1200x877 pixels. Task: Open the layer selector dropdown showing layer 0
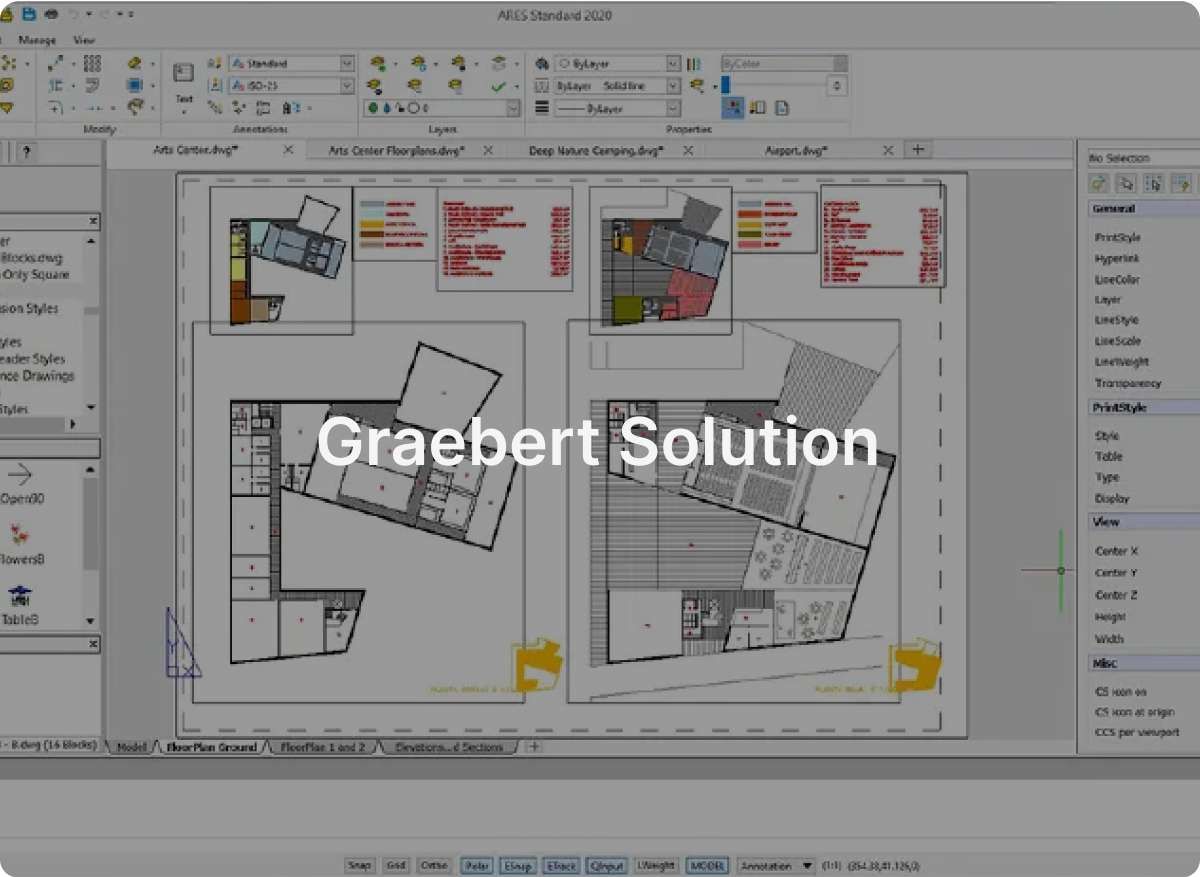[x=443, y=108]
